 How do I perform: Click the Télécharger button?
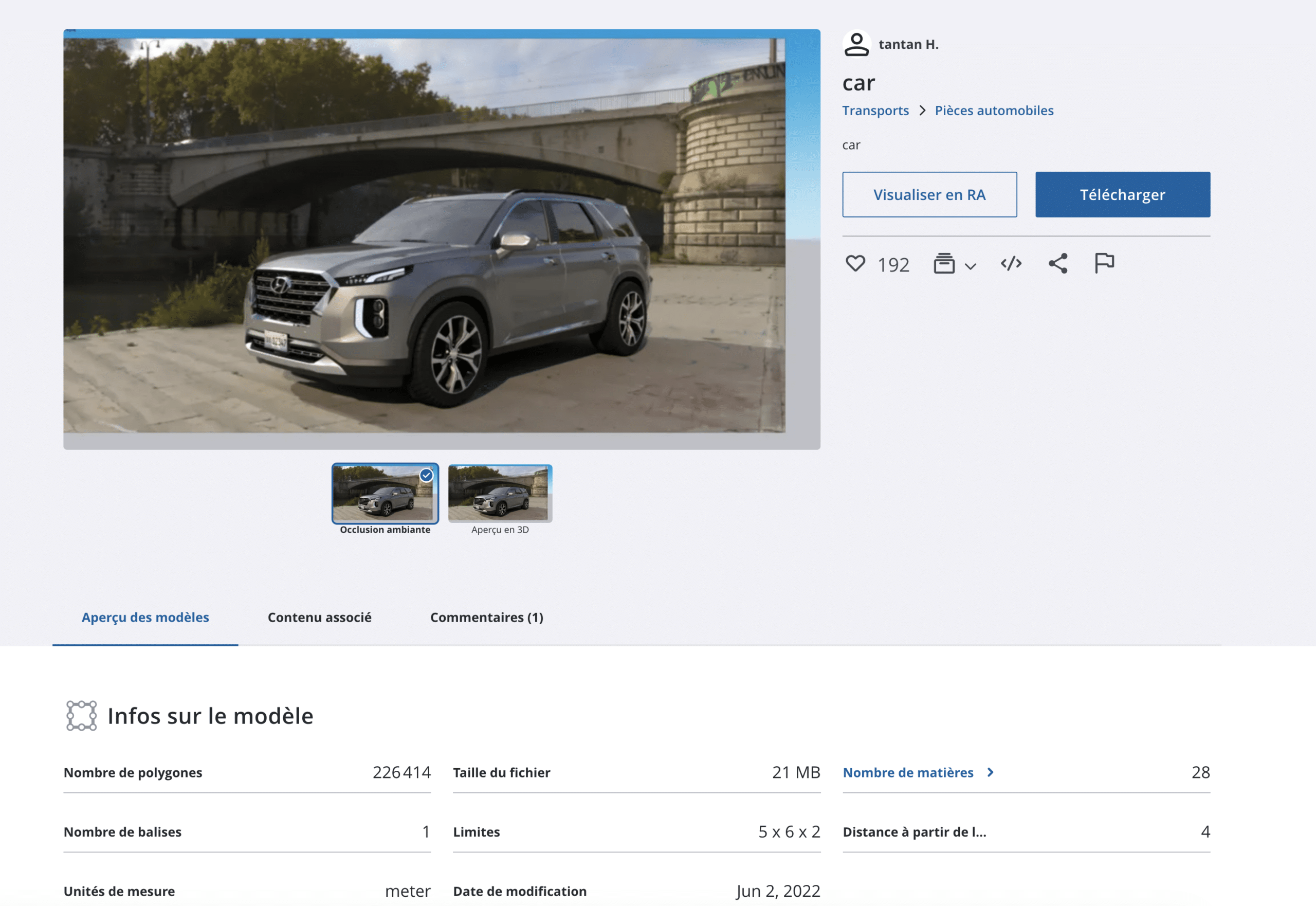(x=1122, y=194)
